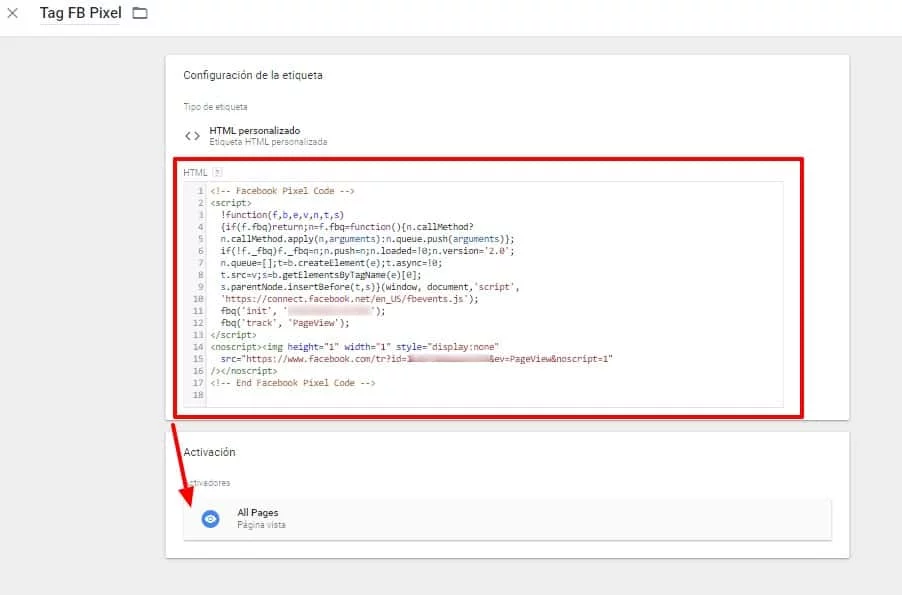
Task: Click the End Facebook Pixel Code comment line
Action: (293, 383)
